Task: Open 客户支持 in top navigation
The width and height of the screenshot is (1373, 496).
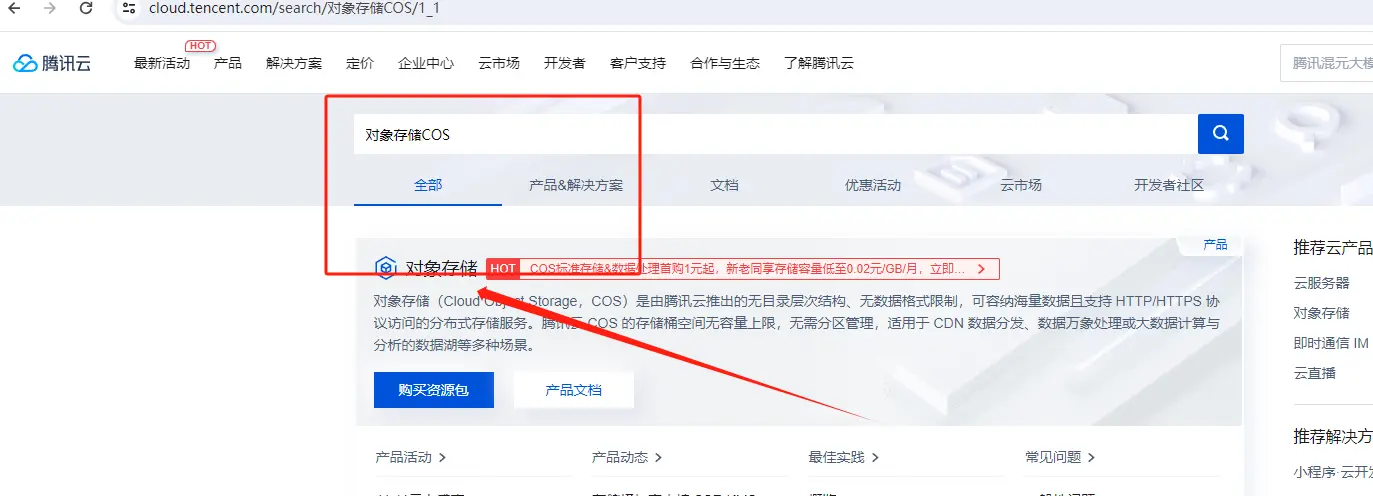Action: click(638, 63)
